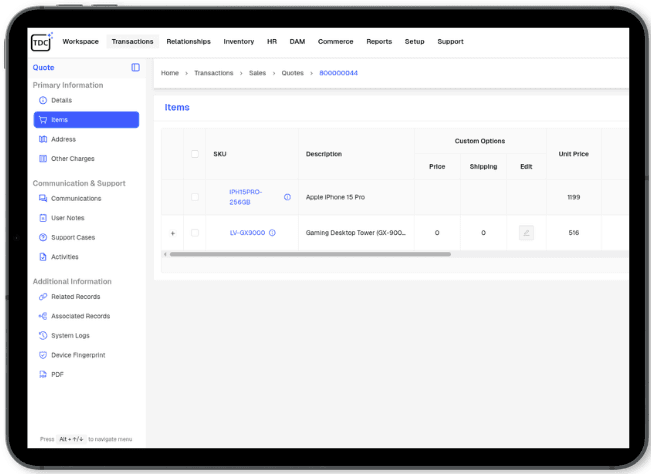651x474 pixels.
Task: Open the Reports menu
Action: (379, 42)
